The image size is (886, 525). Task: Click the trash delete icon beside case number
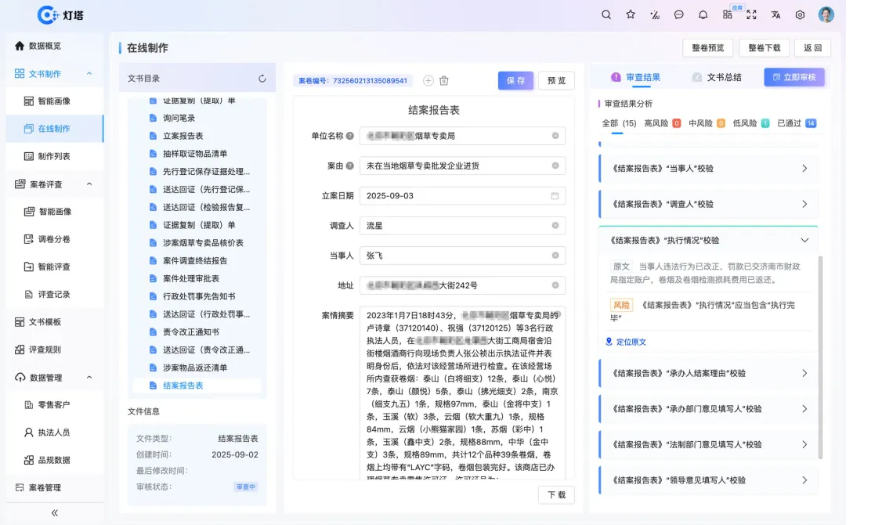point(444,81)
